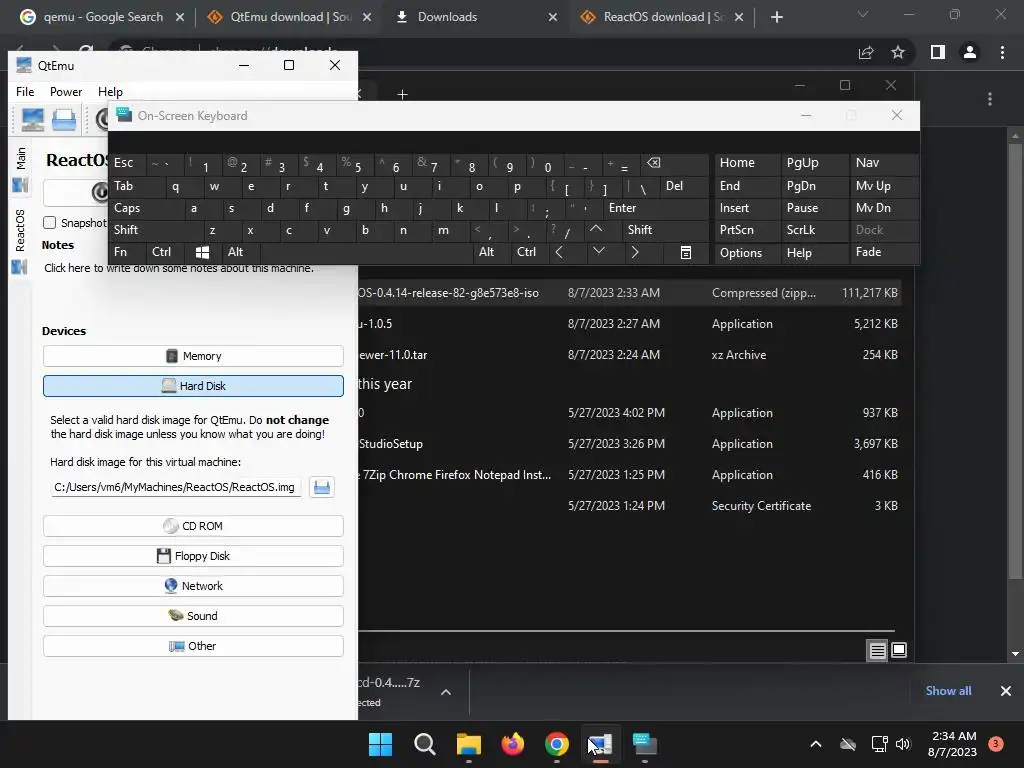Viewport: 1024px width, 768px height.
Task: Click Show all downloads link
Action: coord(948,691)
